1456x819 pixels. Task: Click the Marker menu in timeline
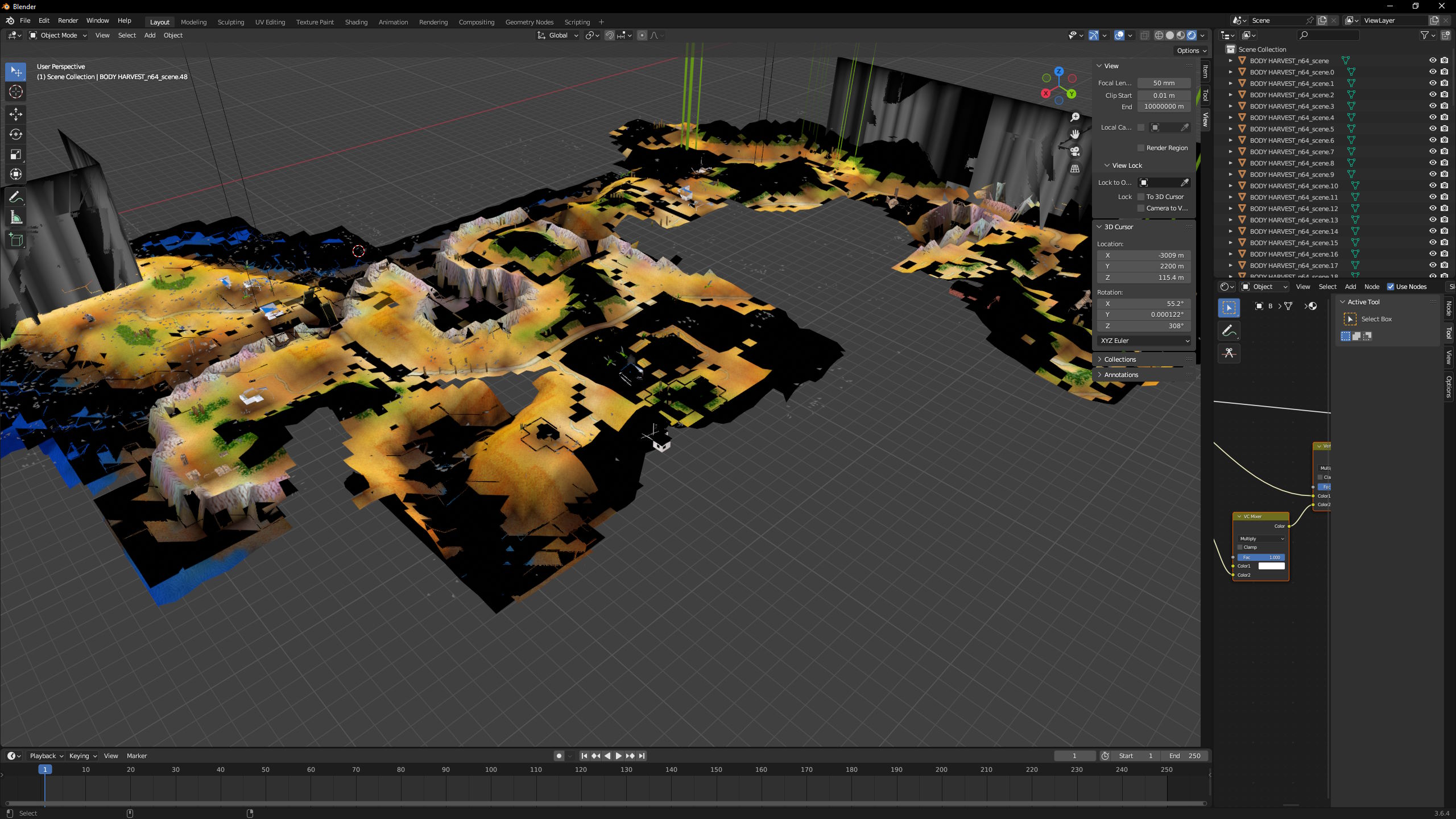pyautogui.click(x=136, y=756)
